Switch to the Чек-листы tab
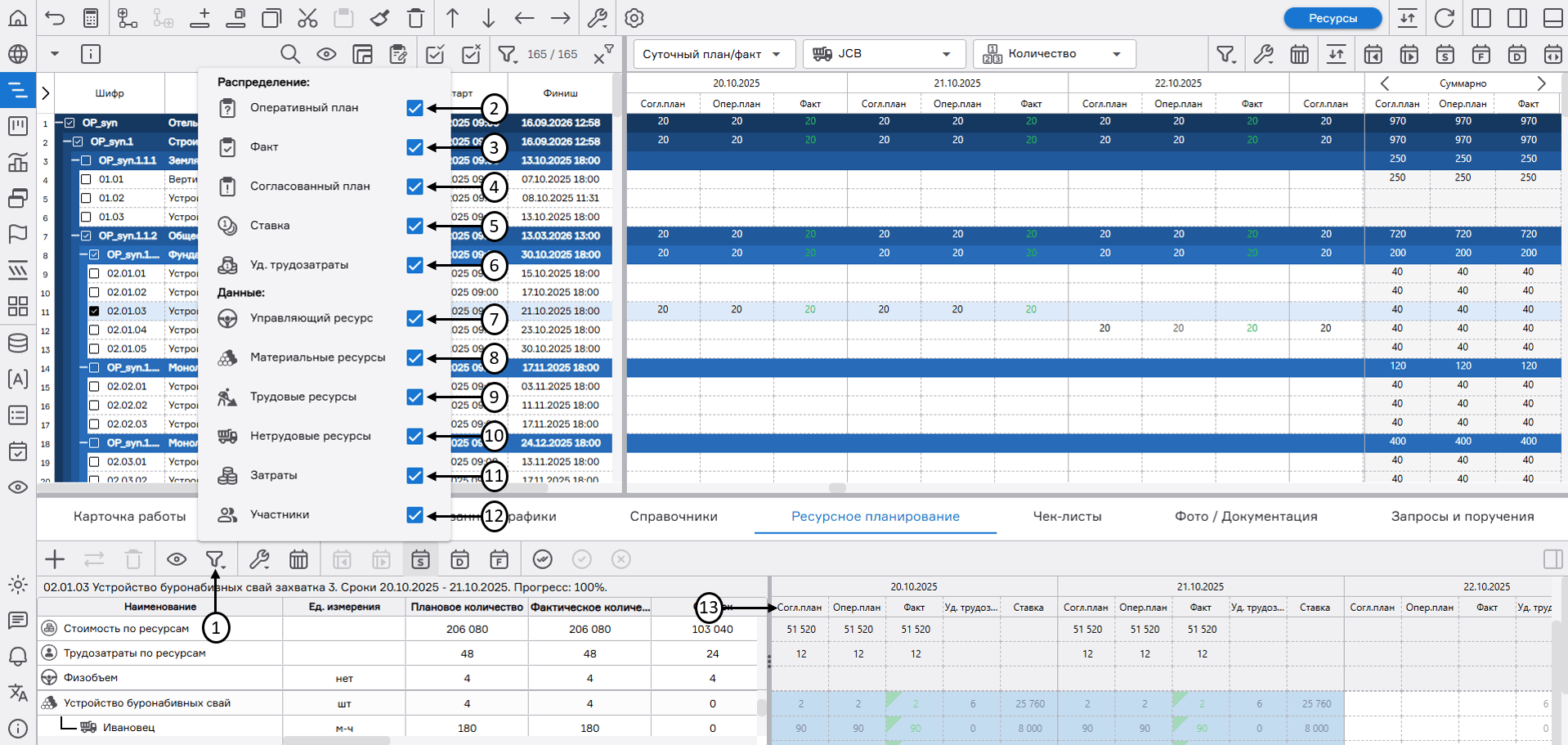 pos(1067,517)
